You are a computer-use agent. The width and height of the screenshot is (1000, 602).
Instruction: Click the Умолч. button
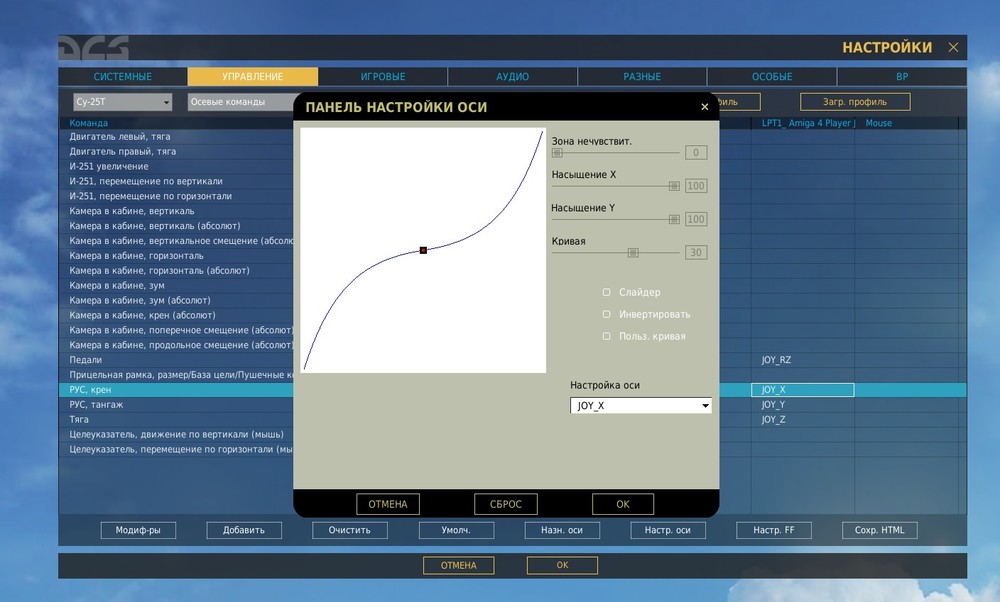(456, 530)
